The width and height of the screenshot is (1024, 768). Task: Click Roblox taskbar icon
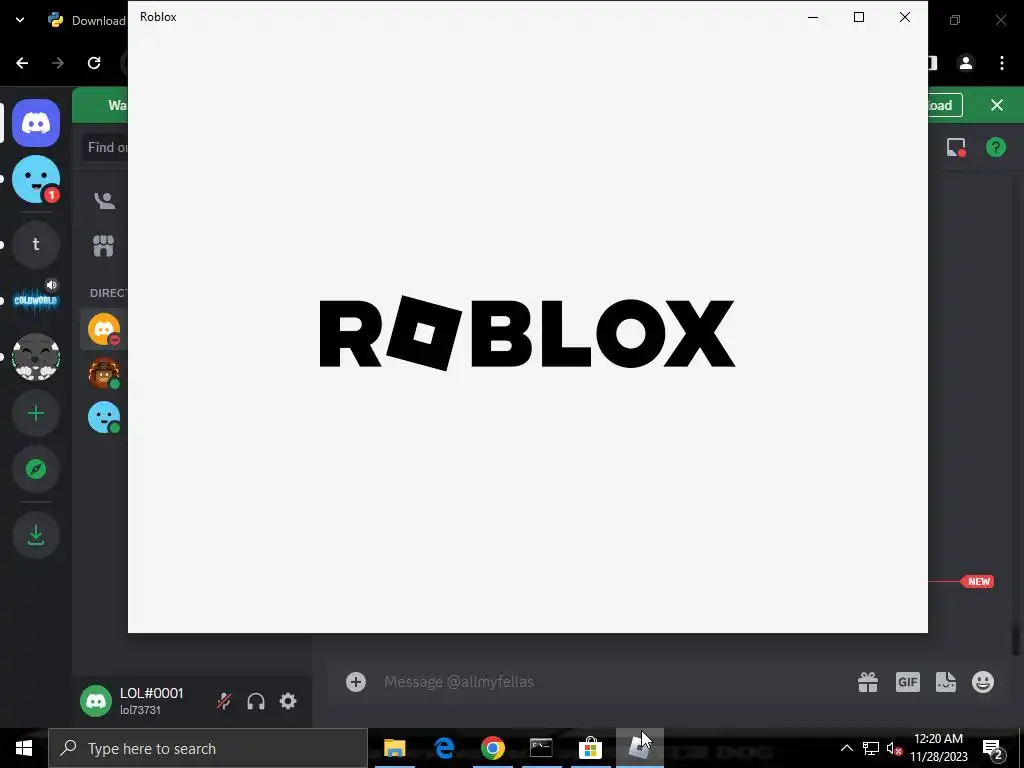tap(639, 748)
